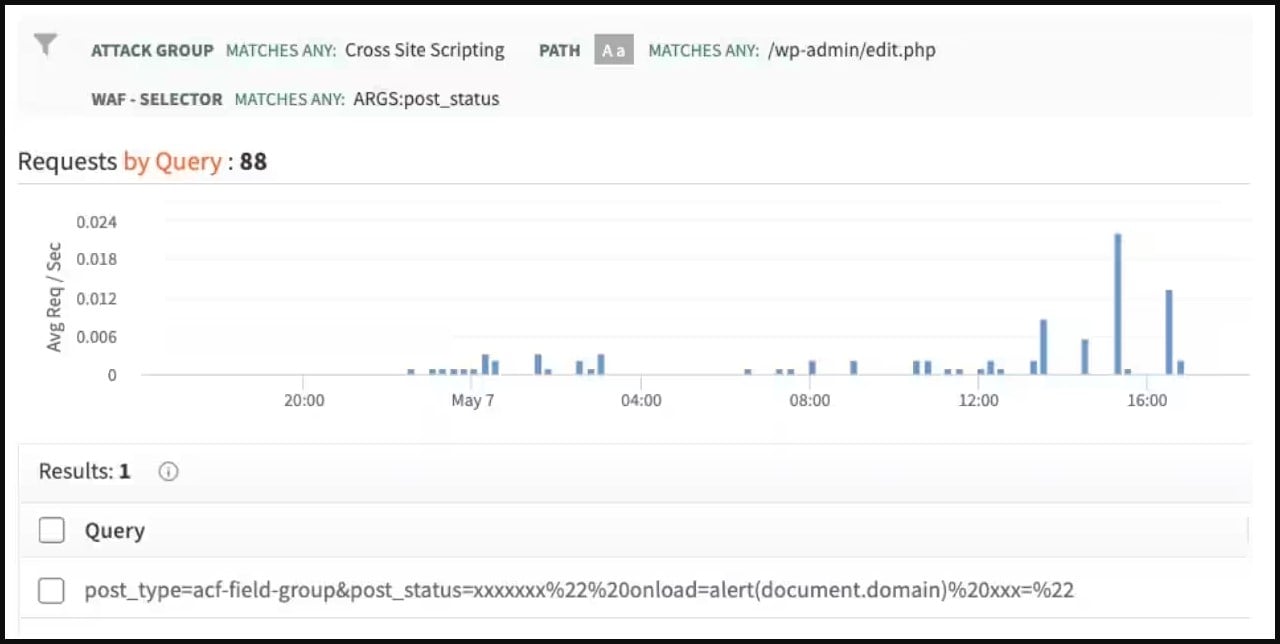The height and width of the screenshot is (644, 1280).
Task: Open the WAF - Selector MATCHES ANY operator
Action: [290, 99]
